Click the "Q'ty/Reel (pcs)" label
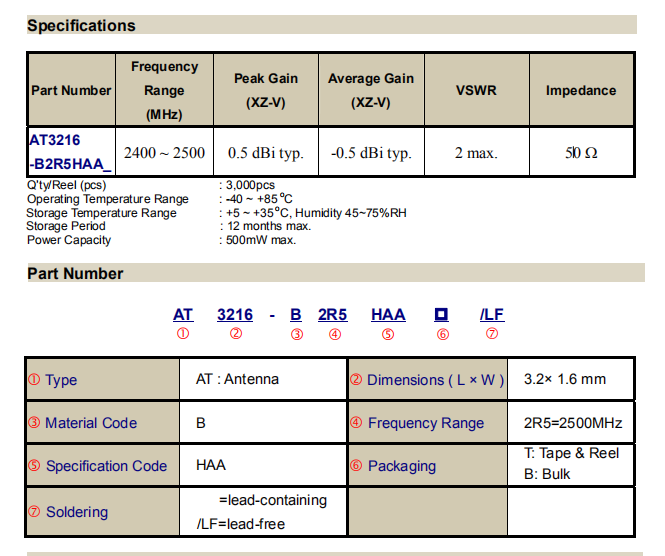 coord(67,185)
